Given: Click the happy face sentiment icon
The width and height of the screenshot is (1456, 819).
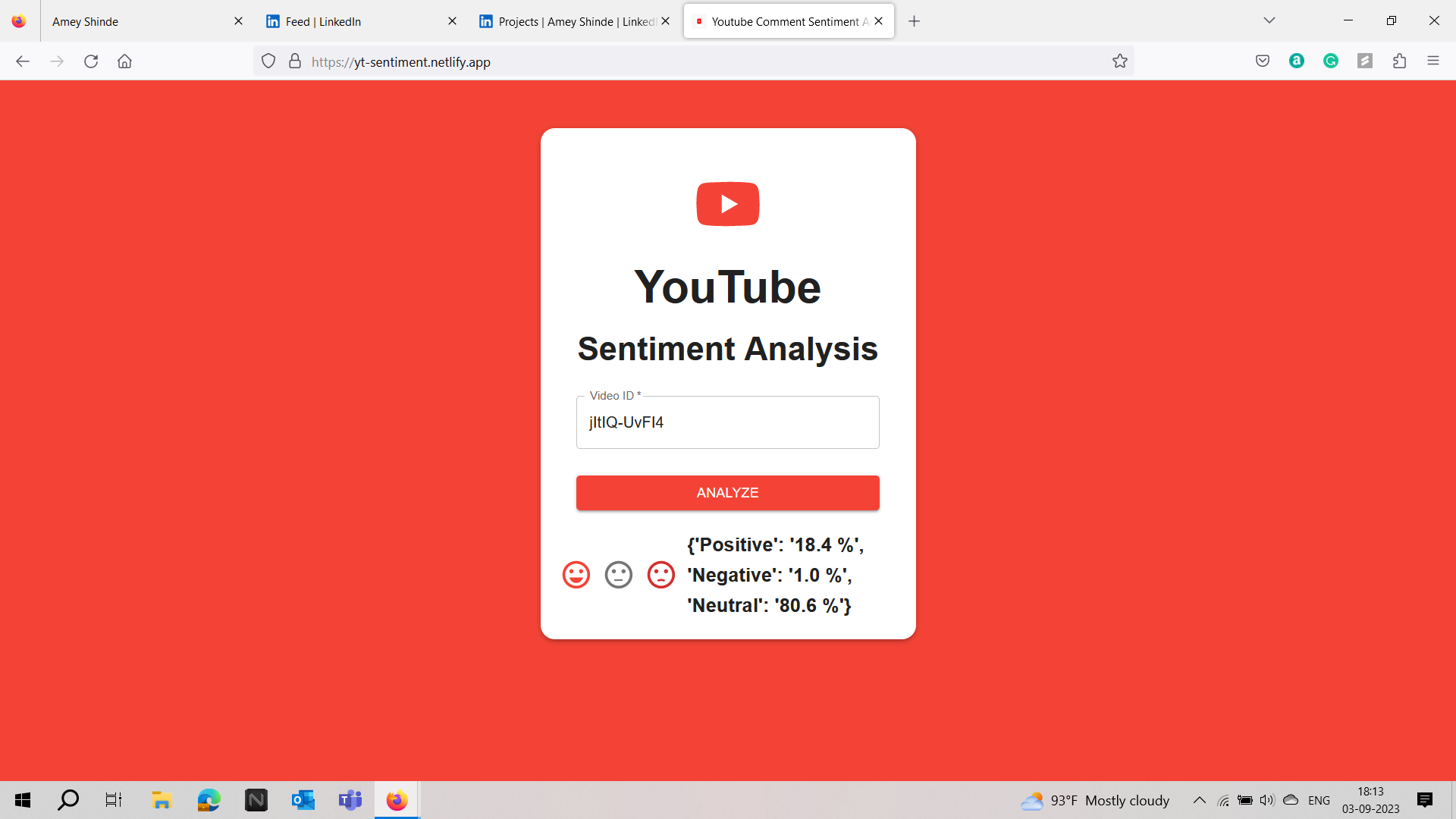Looking at the screenshot, I should click(576, 575).
